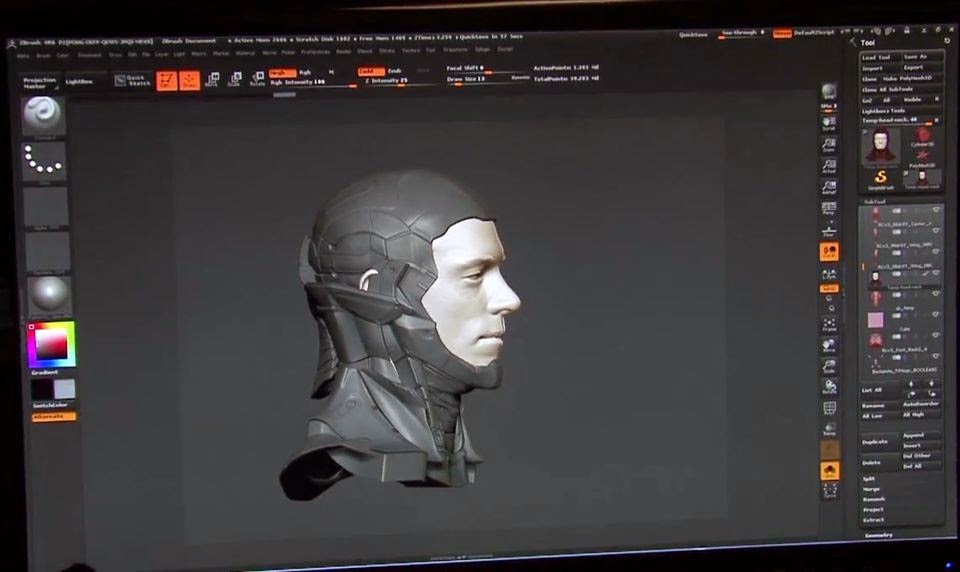The height and width of the screenshot is (572, 960).
Task: Toggle the orange Local transformations icon
Action: pos(829,252)
